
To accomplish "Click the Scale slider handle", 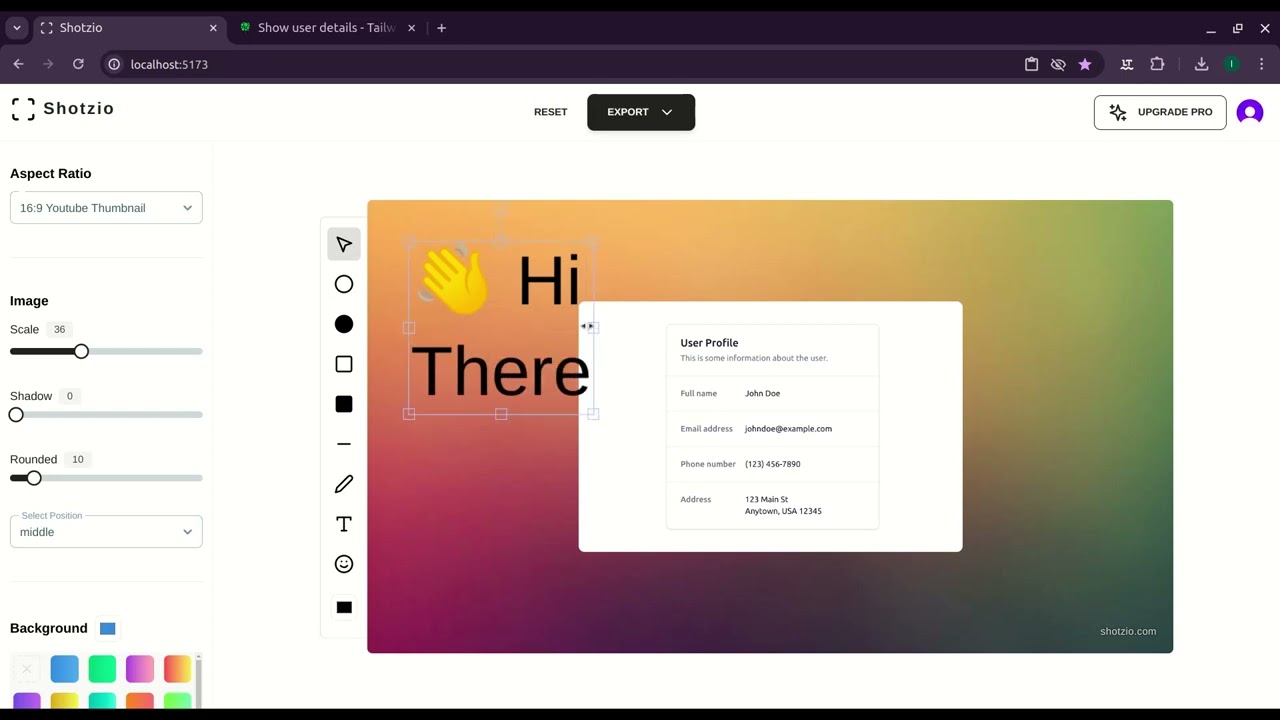I will tap(81, 351).
